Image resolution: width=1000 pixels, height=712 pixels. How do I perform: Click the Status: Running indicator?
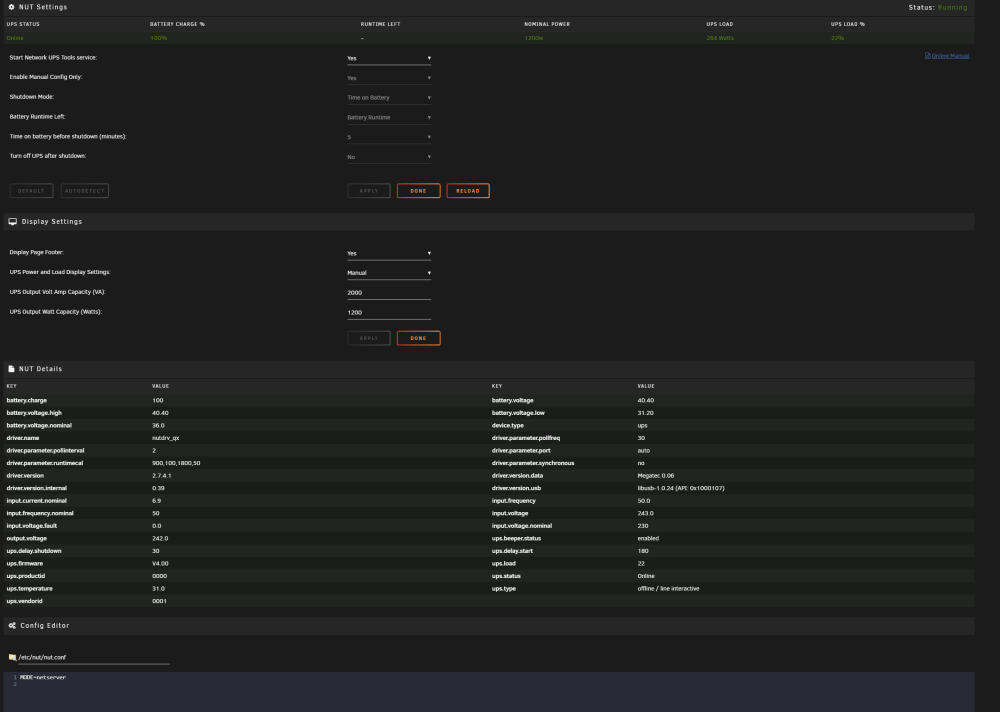click(938, 8)
